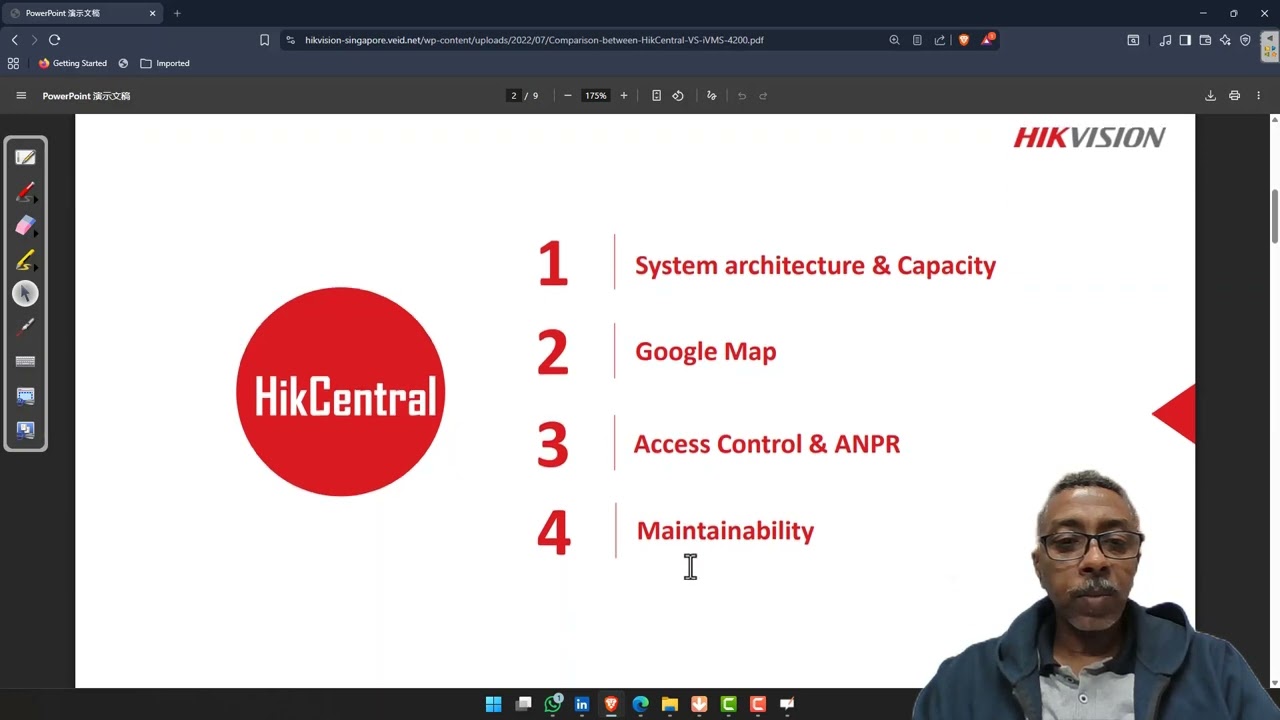Click the 175% zoom level field
This screenshot has height=720, width=1280.
[596, 96]
